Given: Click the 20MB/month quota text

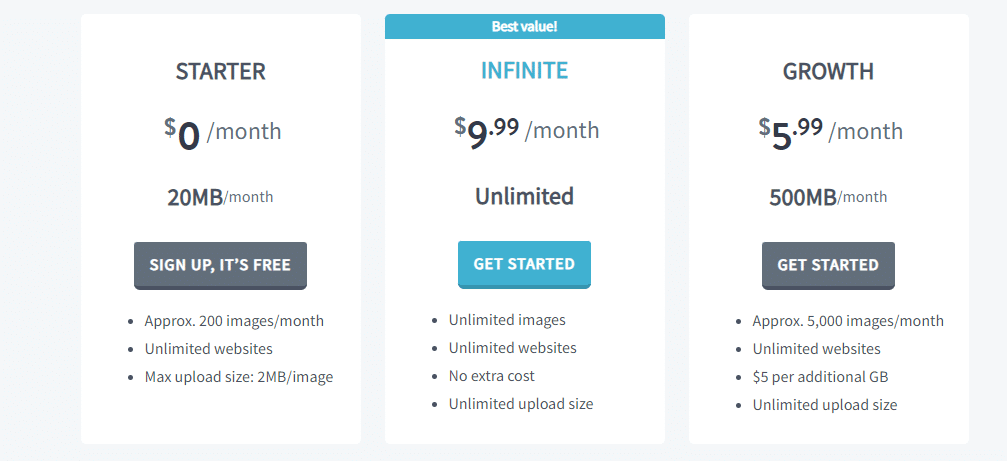Looking at the screenshot, I should [x=220, y=197].
